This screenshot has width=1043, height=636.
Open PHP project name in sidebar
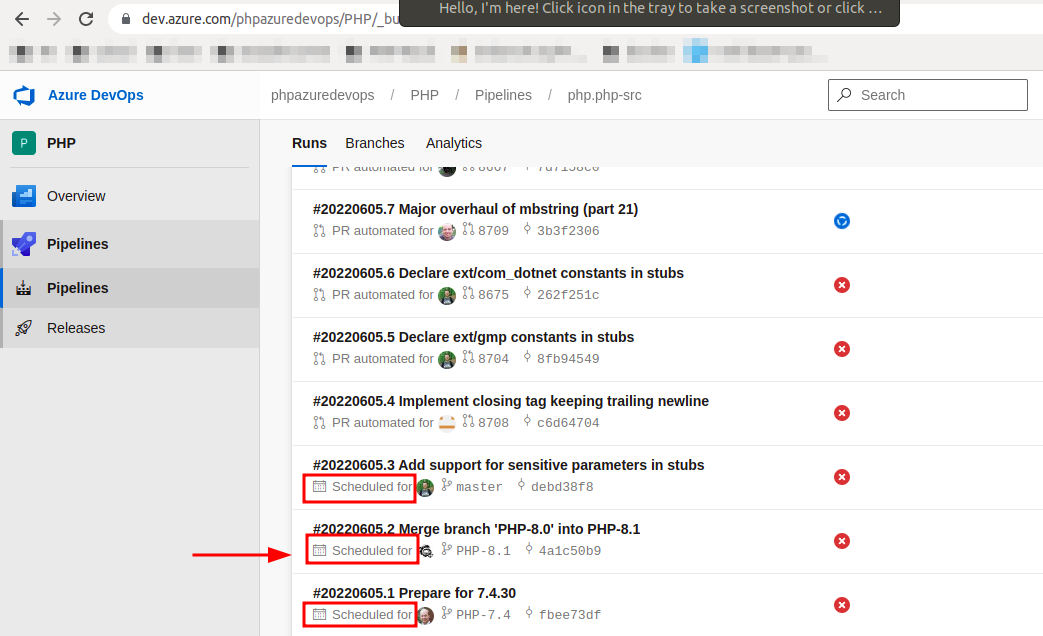(61, 143)
